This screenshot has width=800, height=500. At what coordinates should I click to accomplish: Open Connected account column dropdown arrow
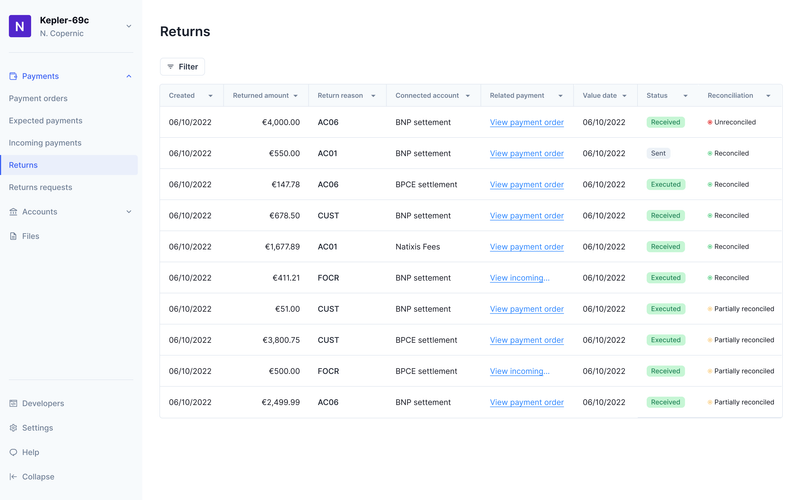coord(467,96)
